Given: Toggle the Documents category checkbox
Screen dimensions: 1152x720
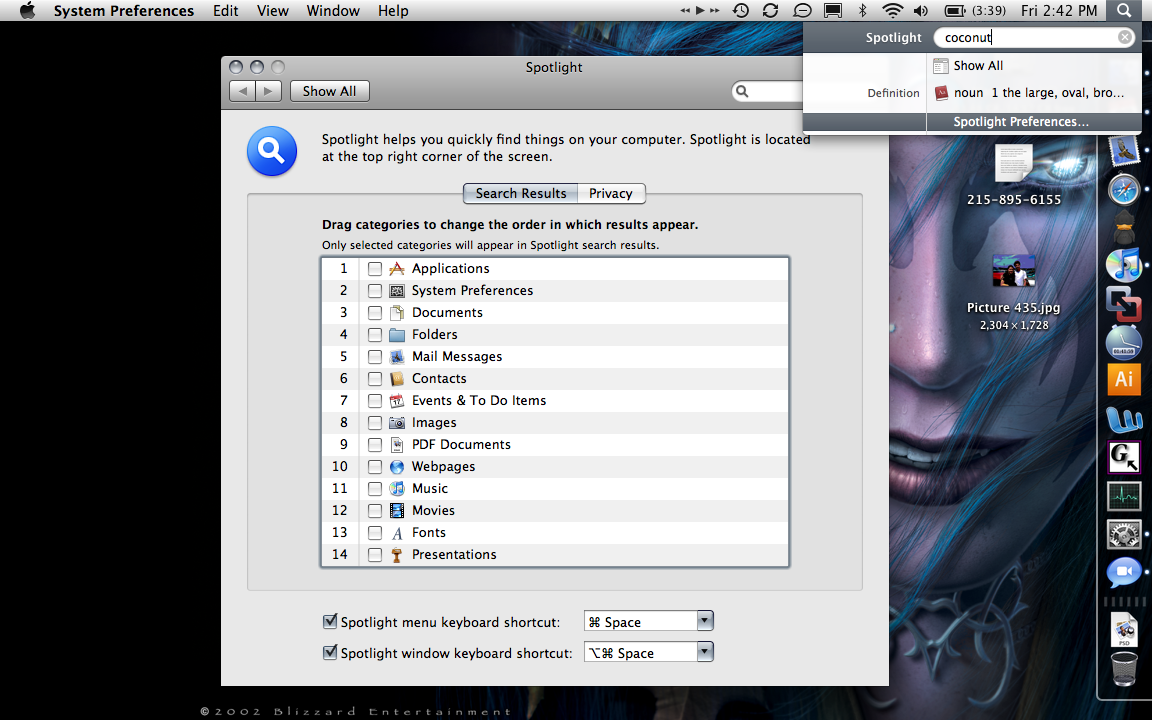Looking at the screenshot, I should [x=375, y=313].
